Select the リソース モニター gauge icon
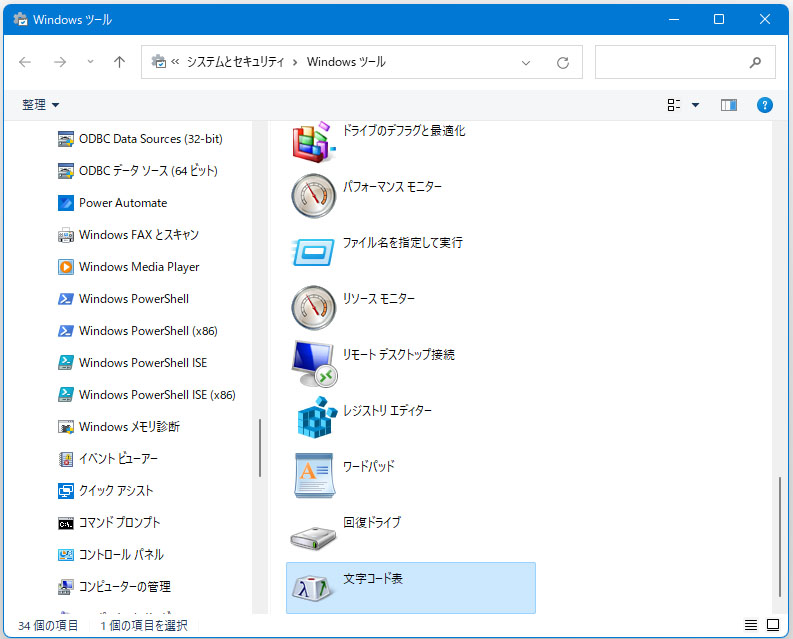The image size is (793, 639). coord(313,308)
